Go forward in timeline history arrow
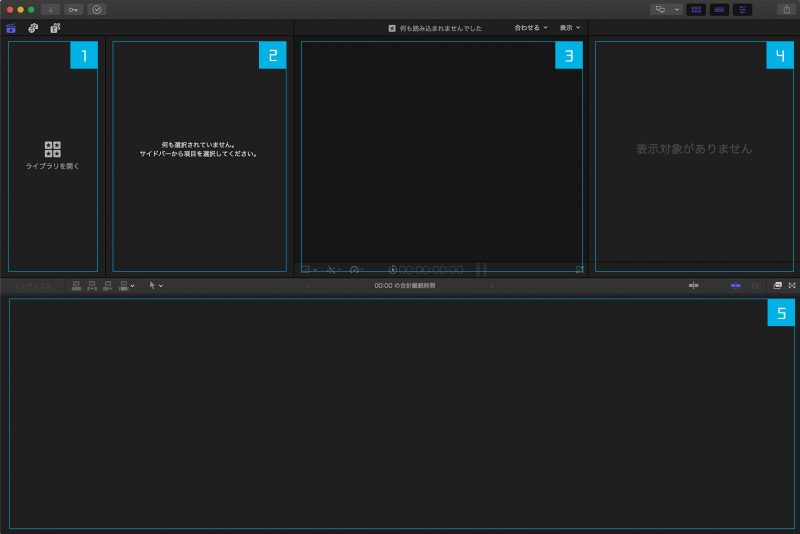This screenshot has width=800, height=534. pyautogui.click(x=492, y=286)
